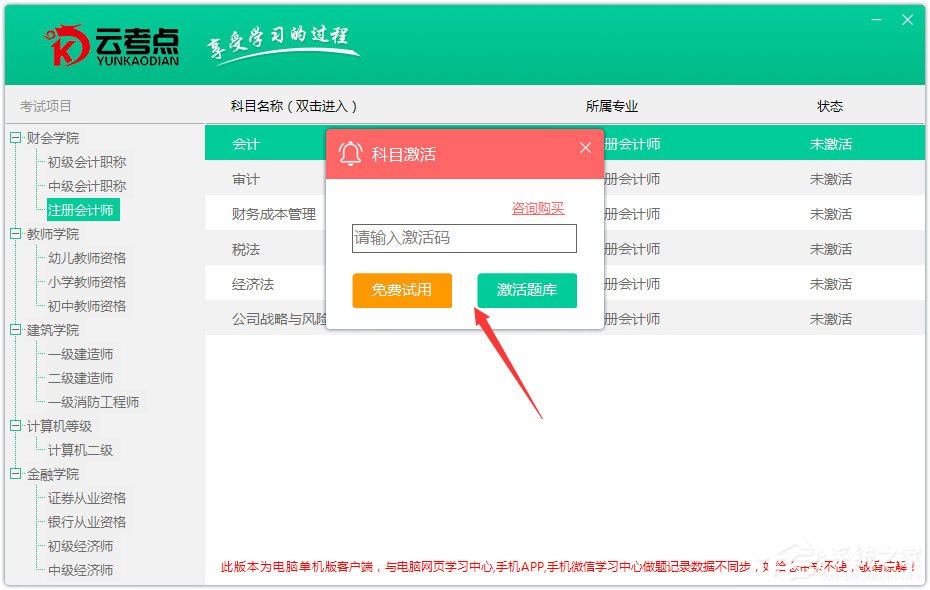Click the activation code input field
Viewport: 930px width, 590px height.
pos(464,238)
